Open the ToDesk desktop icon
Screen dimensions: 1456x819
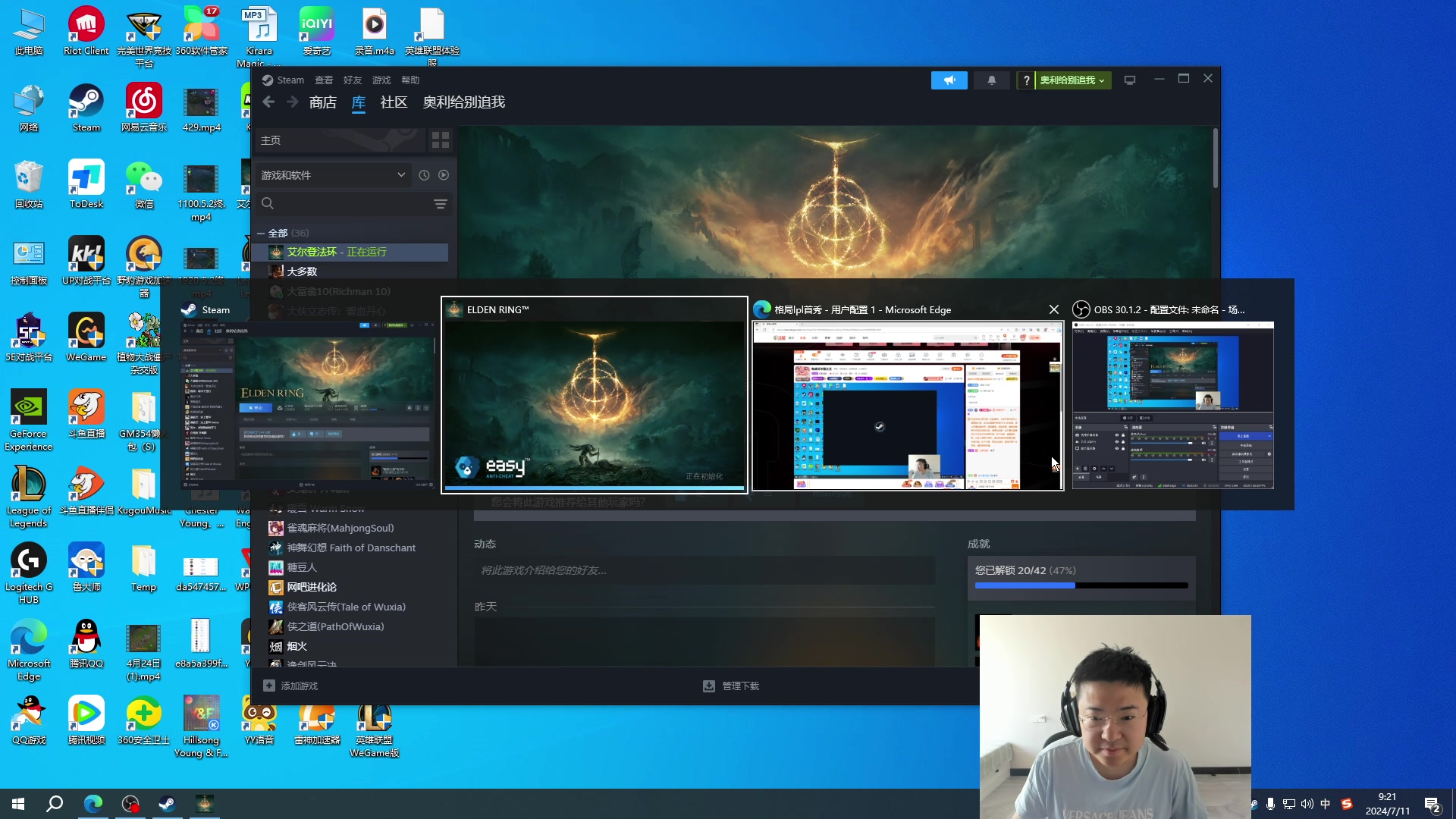pos(86,184)
